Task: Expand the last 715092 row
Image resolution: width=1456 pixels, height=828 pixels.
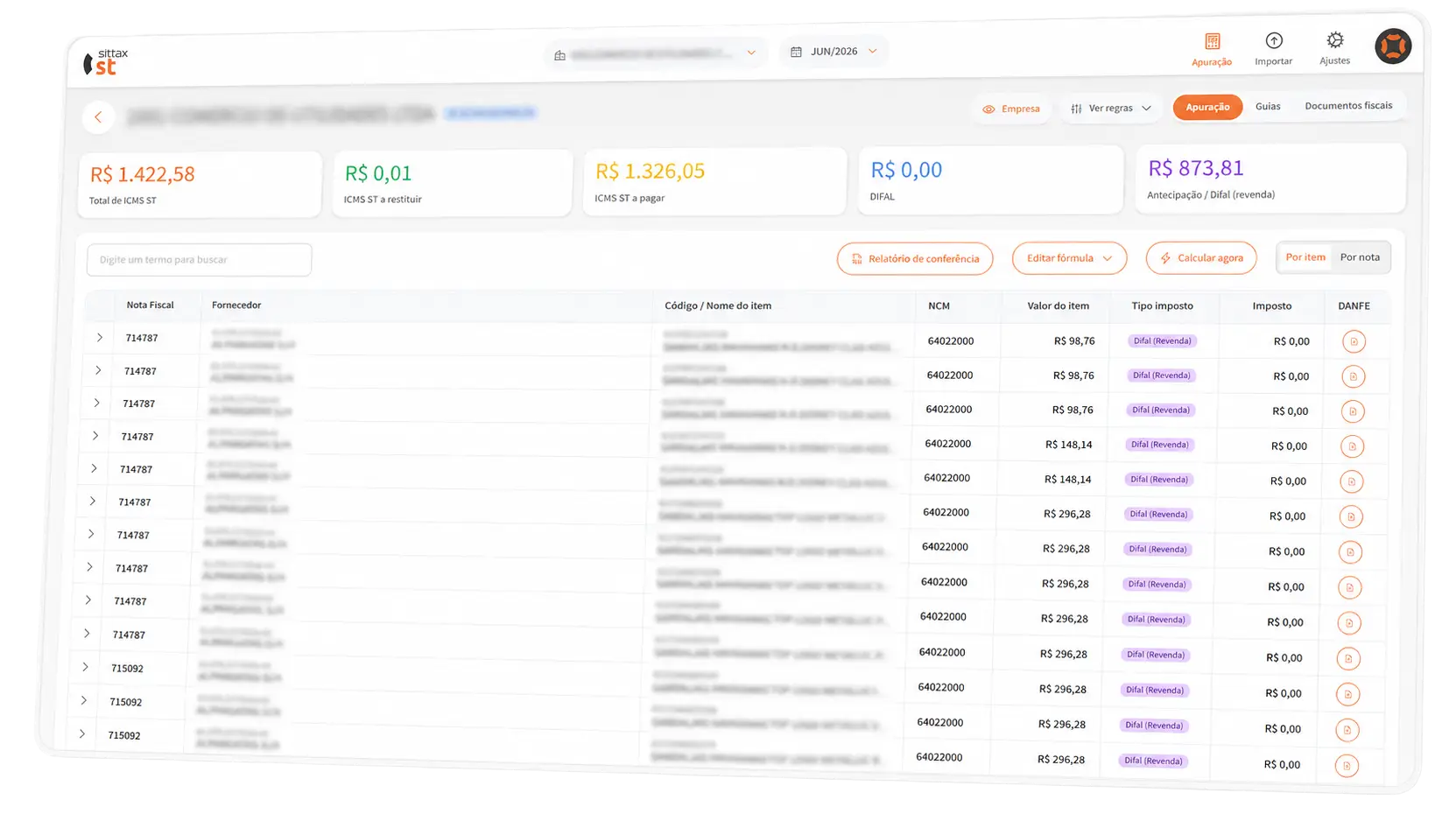Action: (81, 734)
